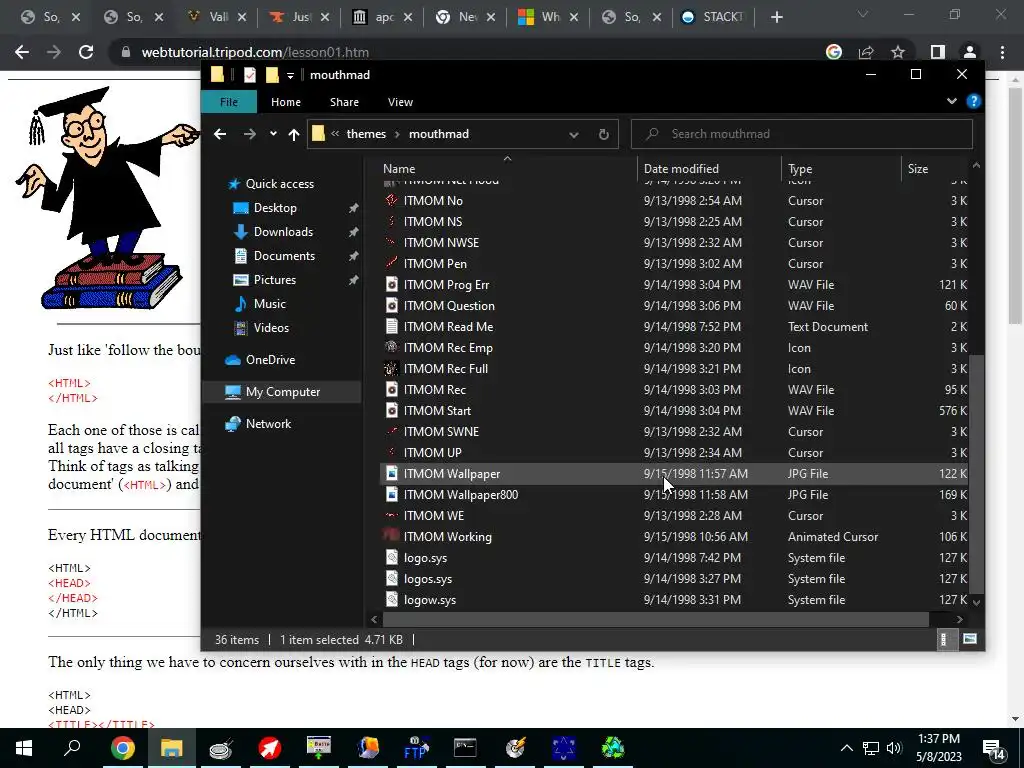Open Downloads in the navigation pane
The height and width of the screenshot is (768, 1024).
tap(283, 232)
